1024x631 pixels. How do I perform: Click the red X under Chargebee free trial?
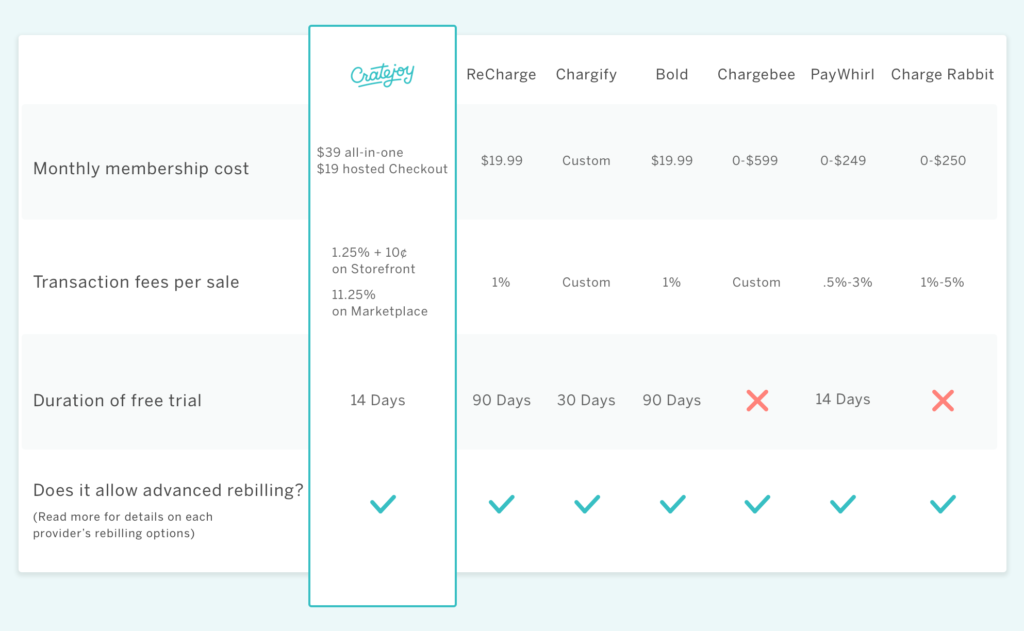pos(757,400)
